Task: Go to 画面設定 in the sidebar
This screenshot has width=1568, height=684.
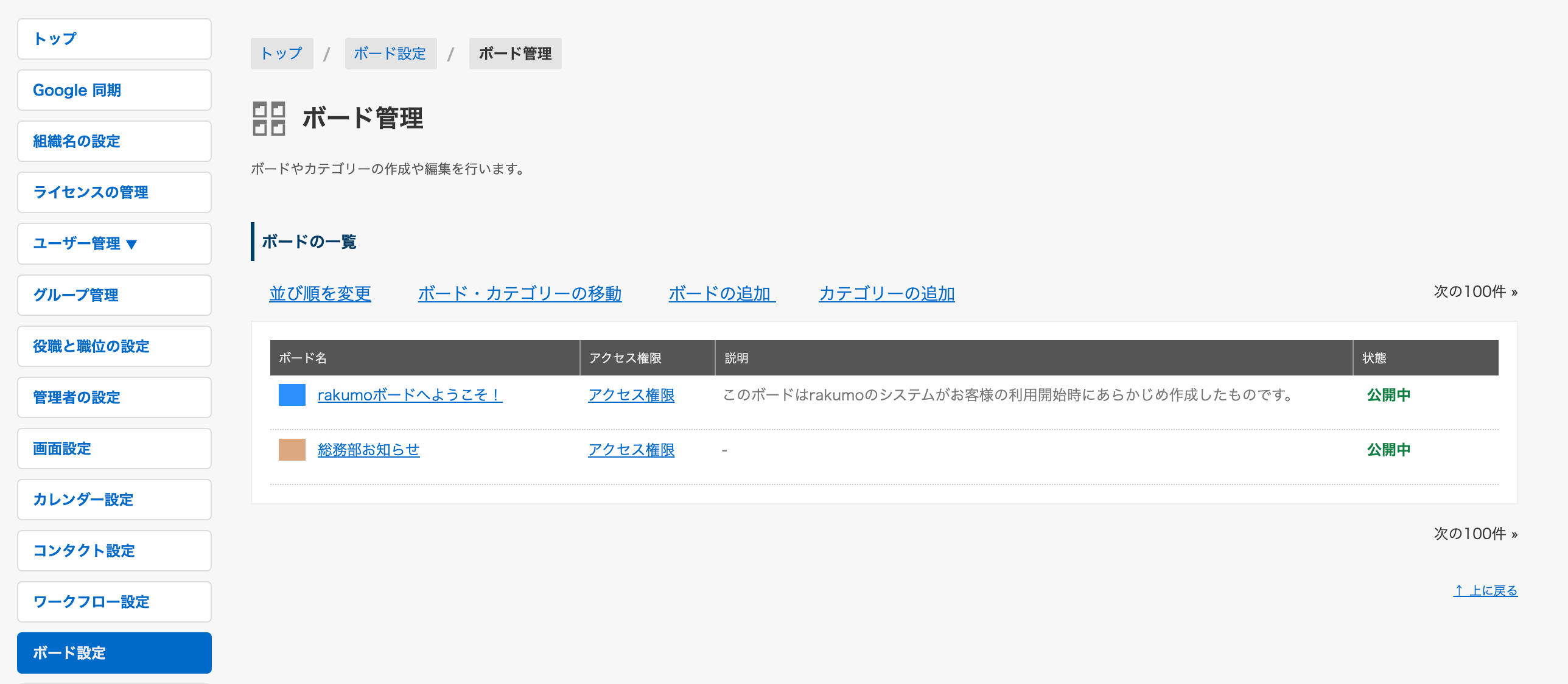Action: click(x=114, y=448)
